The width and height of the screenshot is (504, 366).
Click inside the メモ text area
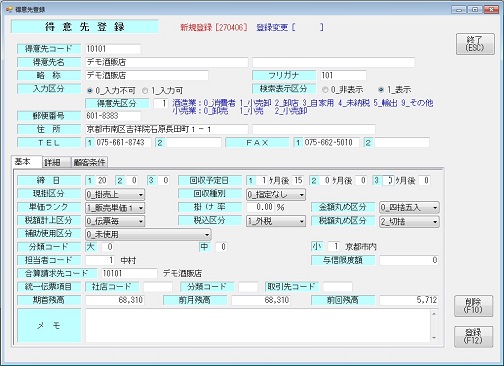(x=258, y=325)
